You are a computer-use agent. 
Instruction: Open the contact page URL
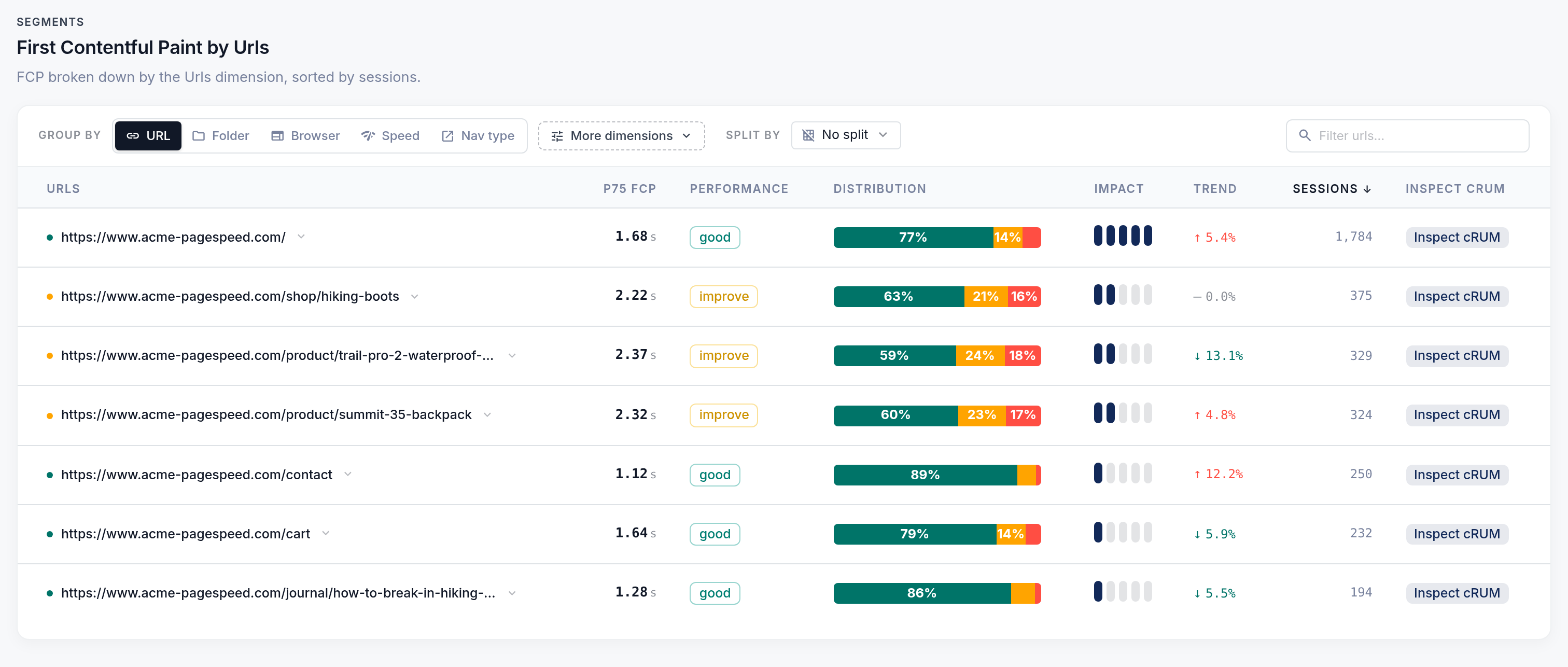point(197,475)
